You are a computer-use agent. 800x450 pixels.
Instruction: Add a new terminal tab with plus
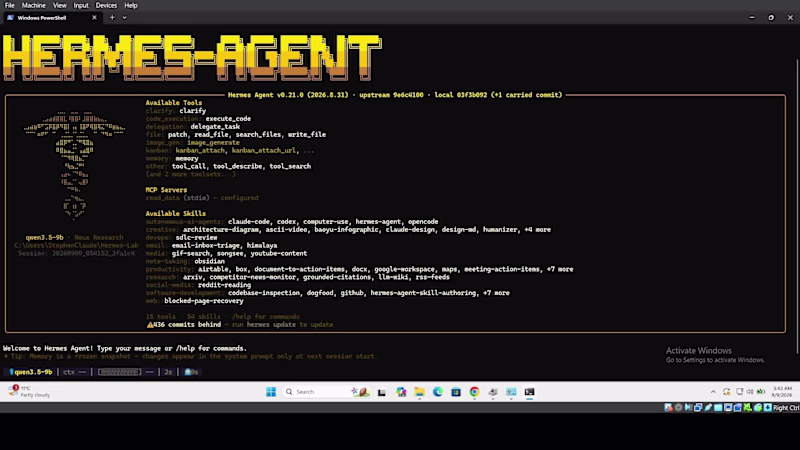click(112, 17)
